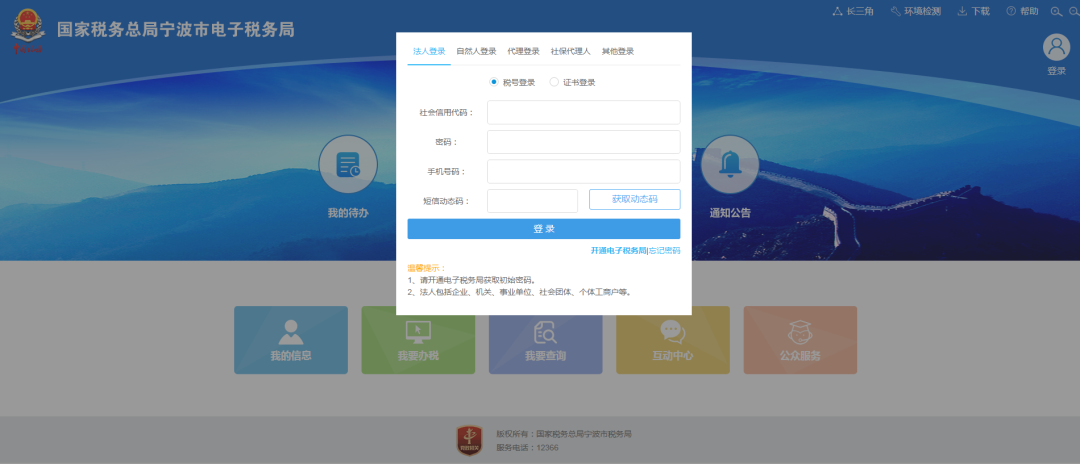Open 我要办税 tile
The height and width of the screenshot is (464, 1080).
tap(418, 340)
